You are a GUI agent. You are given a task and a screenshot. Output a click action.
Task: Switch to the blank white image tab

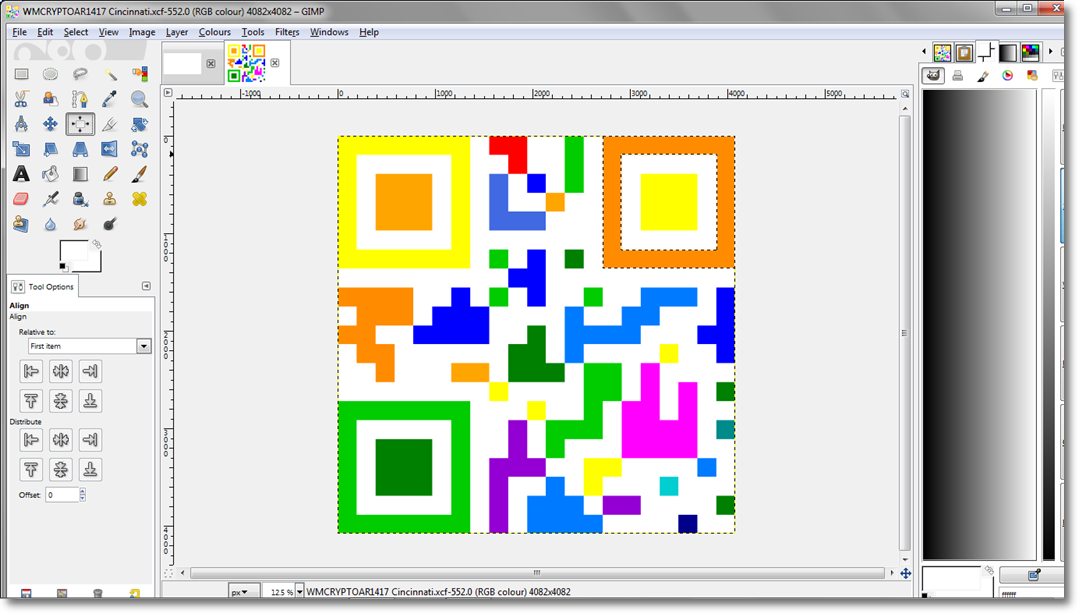pyautogui.click(x=183, y=63)
